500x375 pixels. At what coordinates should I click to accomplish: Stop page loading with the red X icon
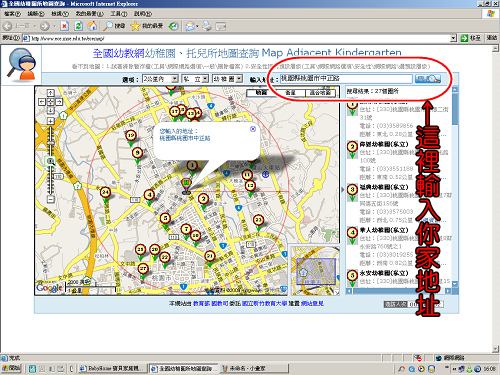coord(64,26)
